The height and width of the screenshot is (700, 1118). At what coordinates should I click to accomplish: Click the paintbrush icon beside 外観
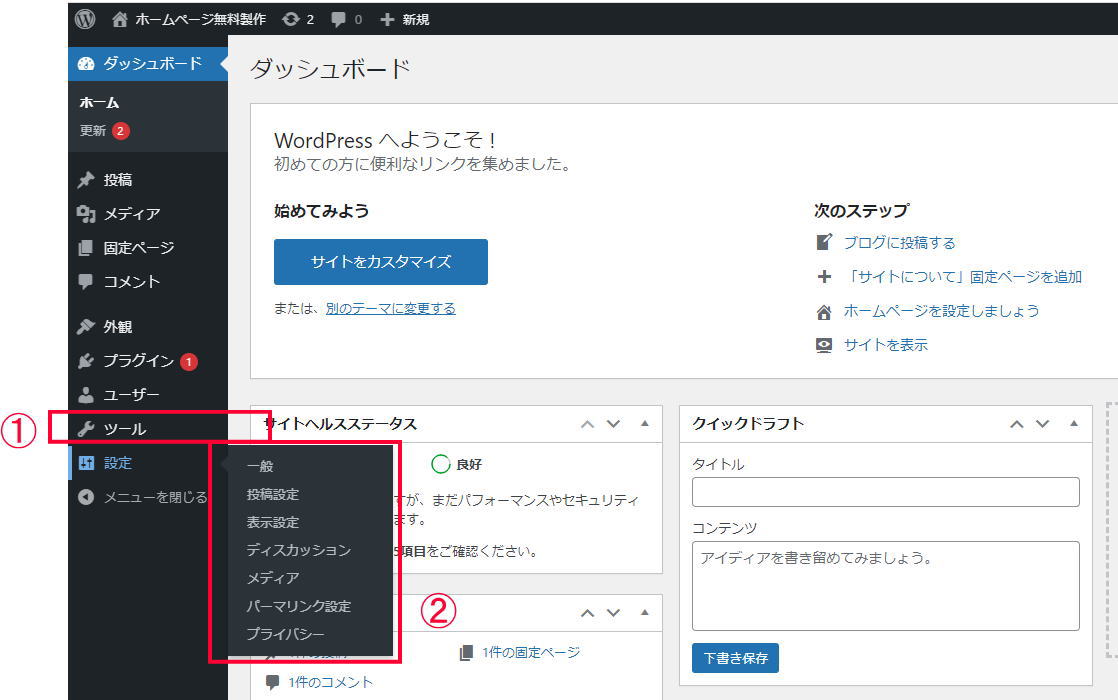pos(86,326)
